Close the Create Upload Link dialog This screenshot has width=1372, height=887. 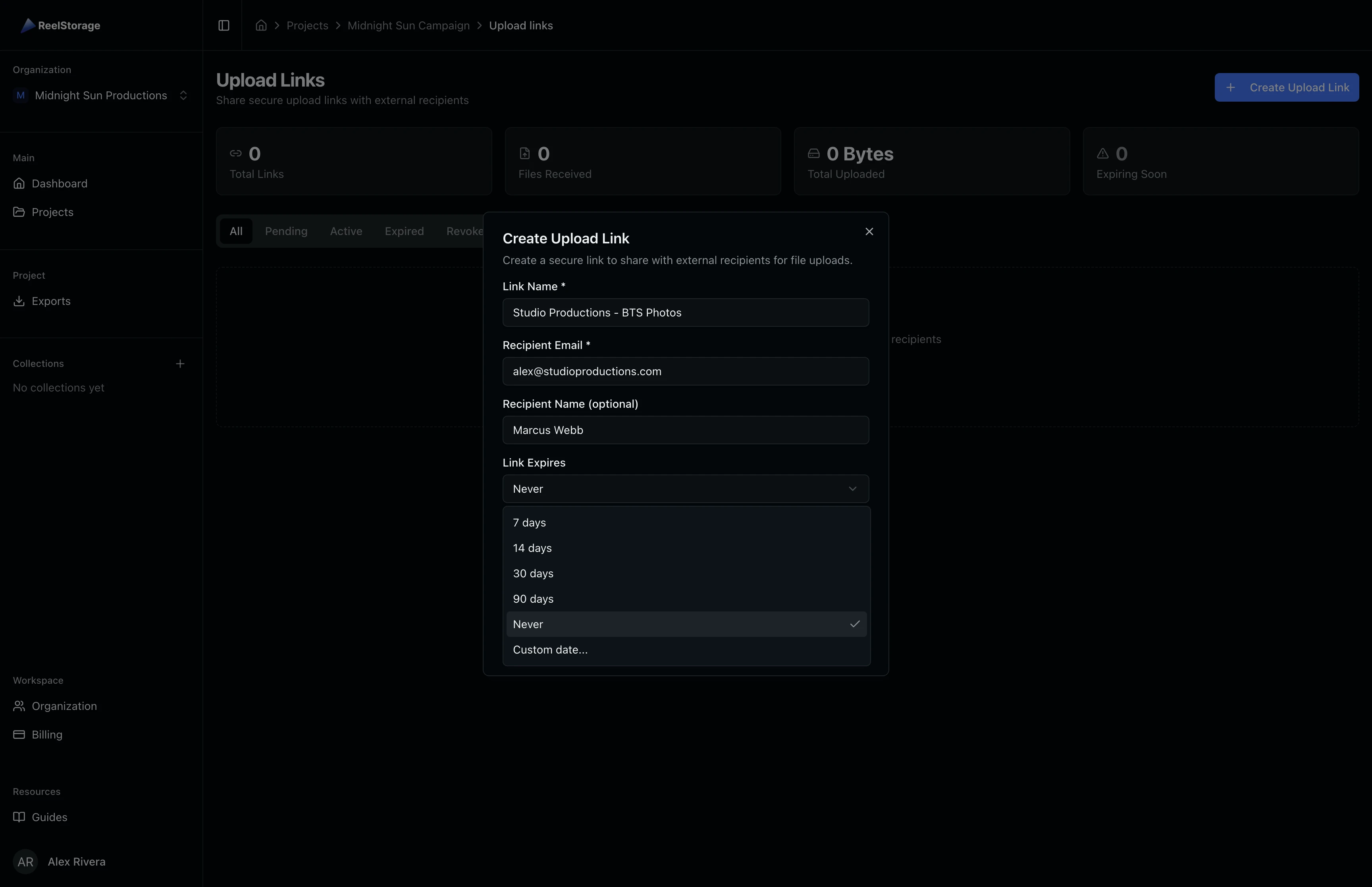869,231
